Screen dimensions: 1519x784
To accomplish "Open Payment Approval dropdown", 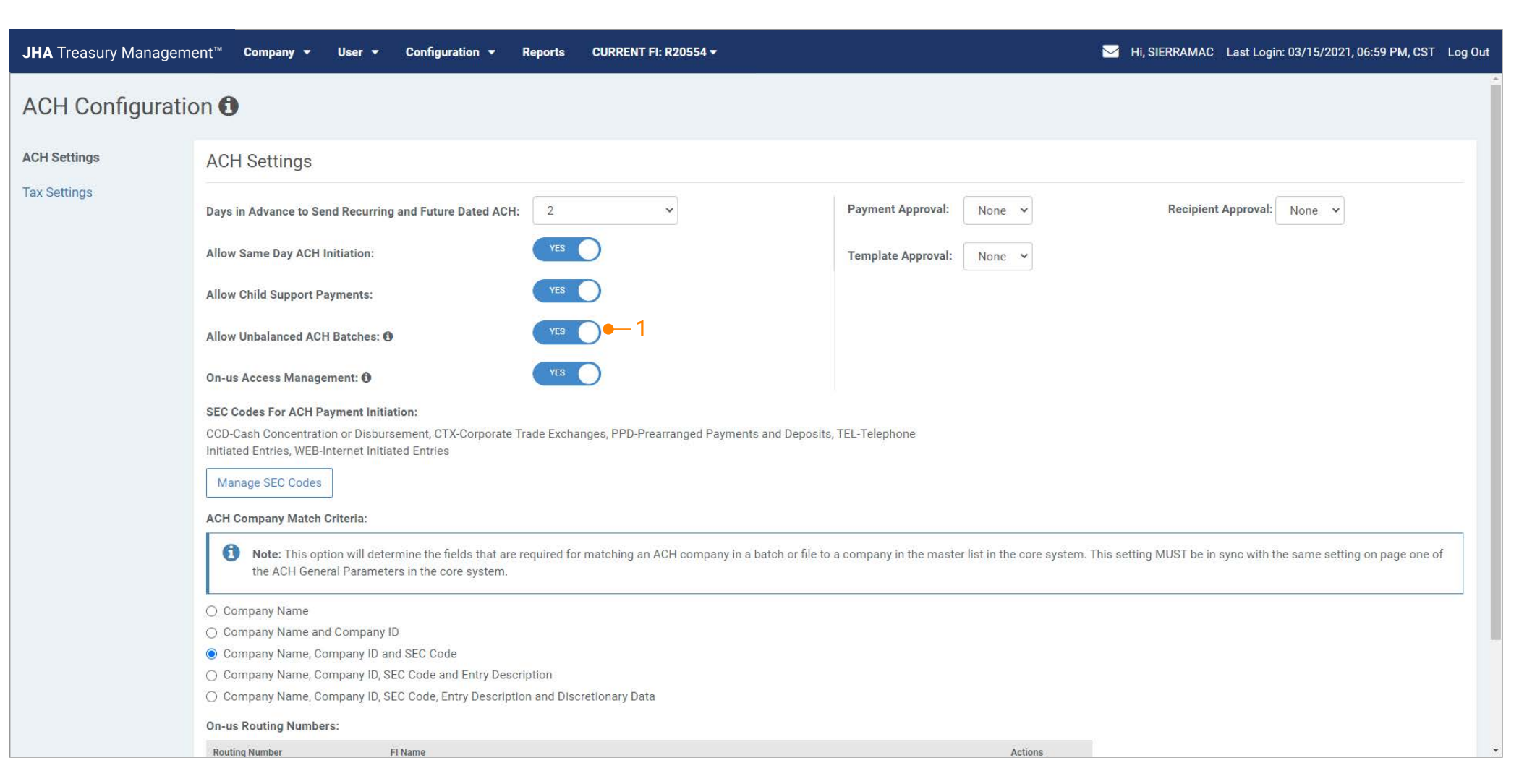I will (997, 210).
